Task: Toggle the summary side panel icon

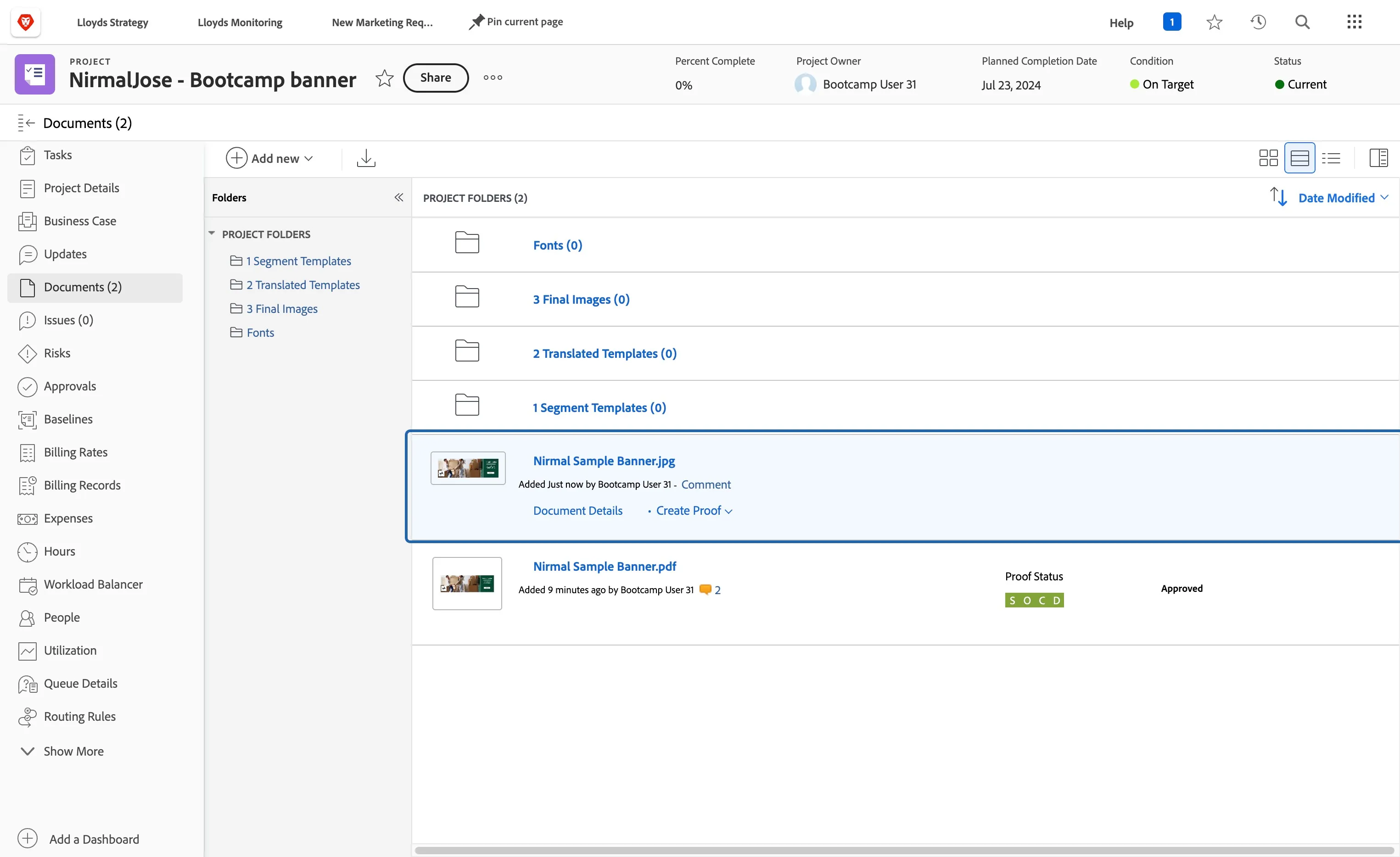Action: click(x=1378, y=158)
